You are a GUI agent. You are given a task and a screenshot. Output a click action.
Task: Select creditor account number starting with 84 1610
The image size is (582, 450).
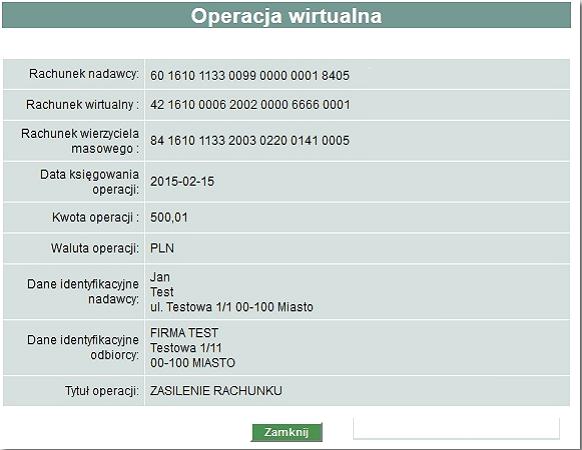tap(250, 141)
